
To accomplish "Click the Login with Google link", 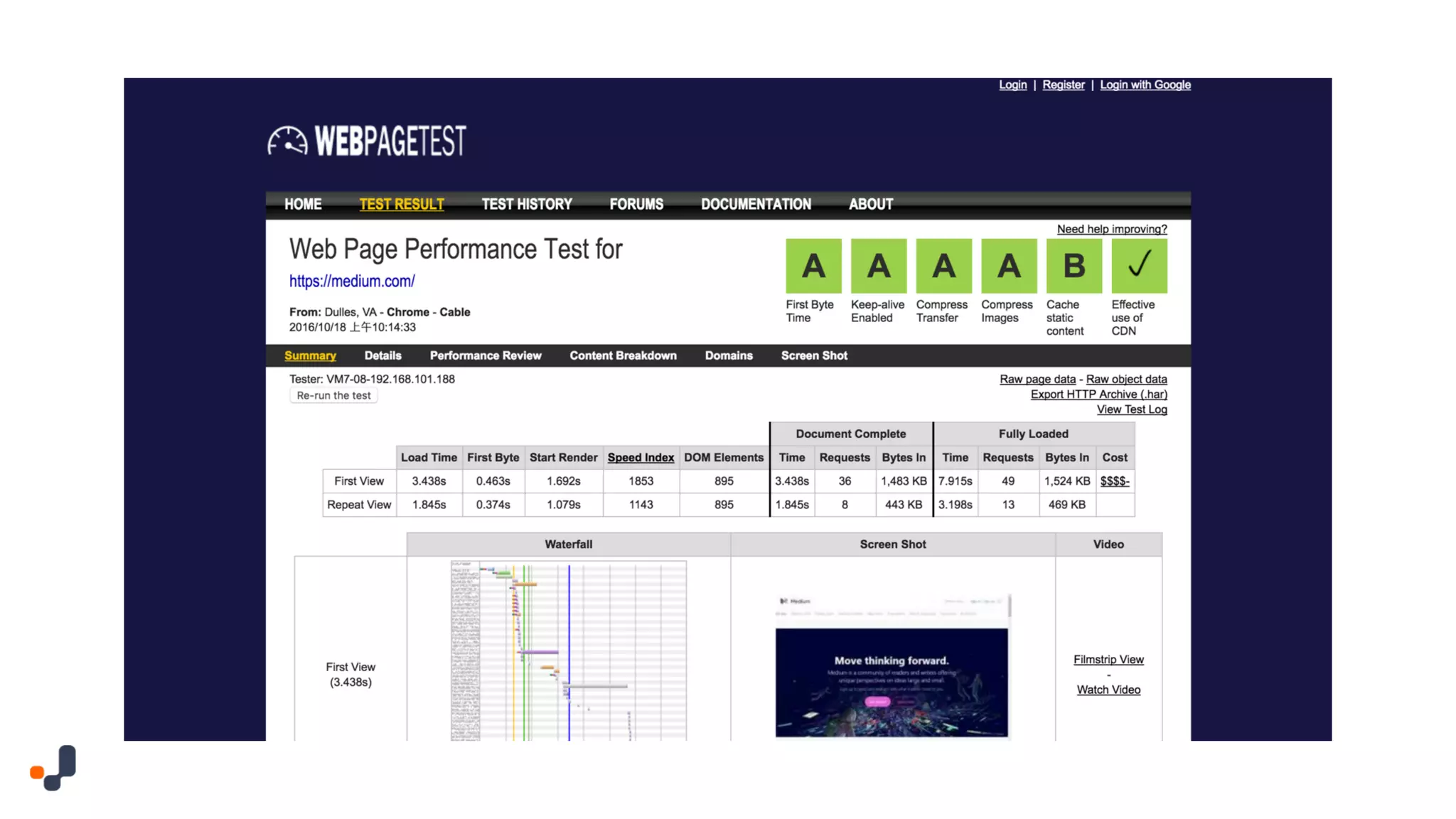I will 1145,85.
